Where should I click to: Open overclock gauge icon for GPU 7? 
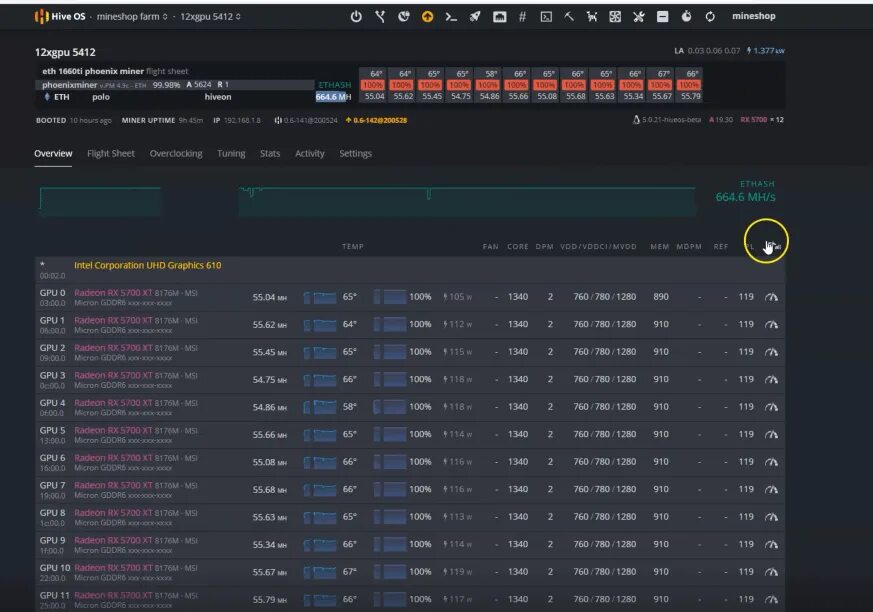771,489
